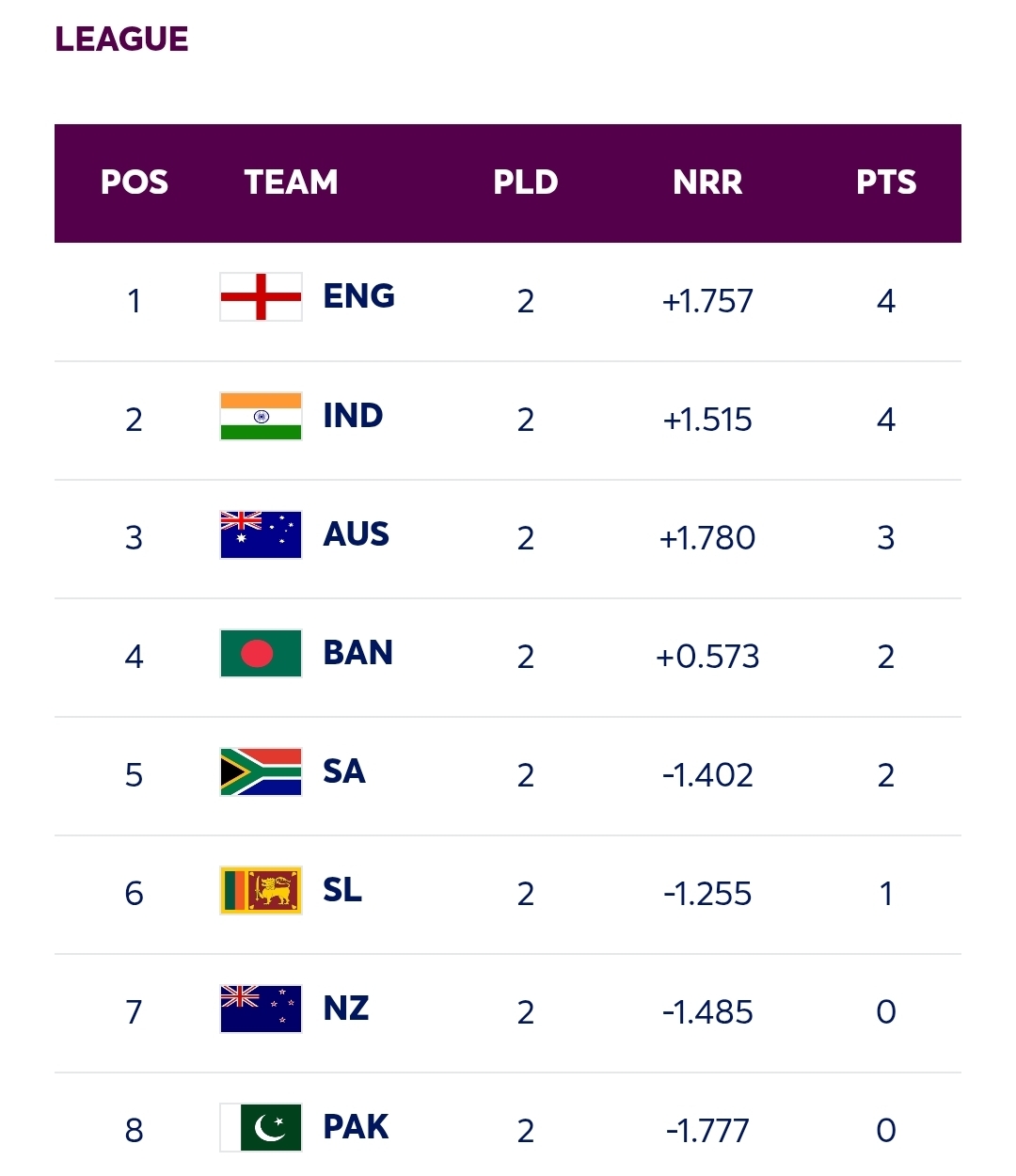This screenshot has width=1016, height=1176.
Task: Select the IND team name
Action: pos(353,415)
